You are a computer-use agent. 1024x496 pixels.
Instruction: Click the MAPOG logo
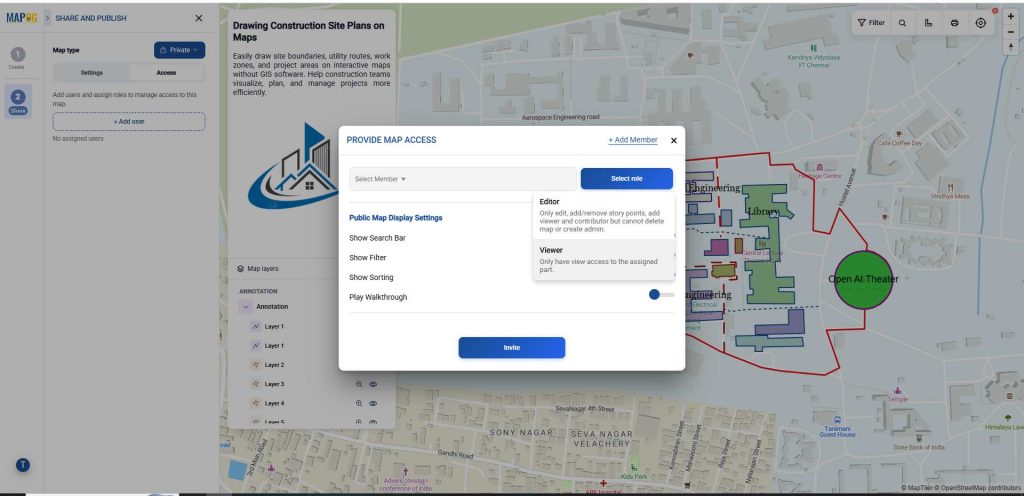[x=22, y=18]
